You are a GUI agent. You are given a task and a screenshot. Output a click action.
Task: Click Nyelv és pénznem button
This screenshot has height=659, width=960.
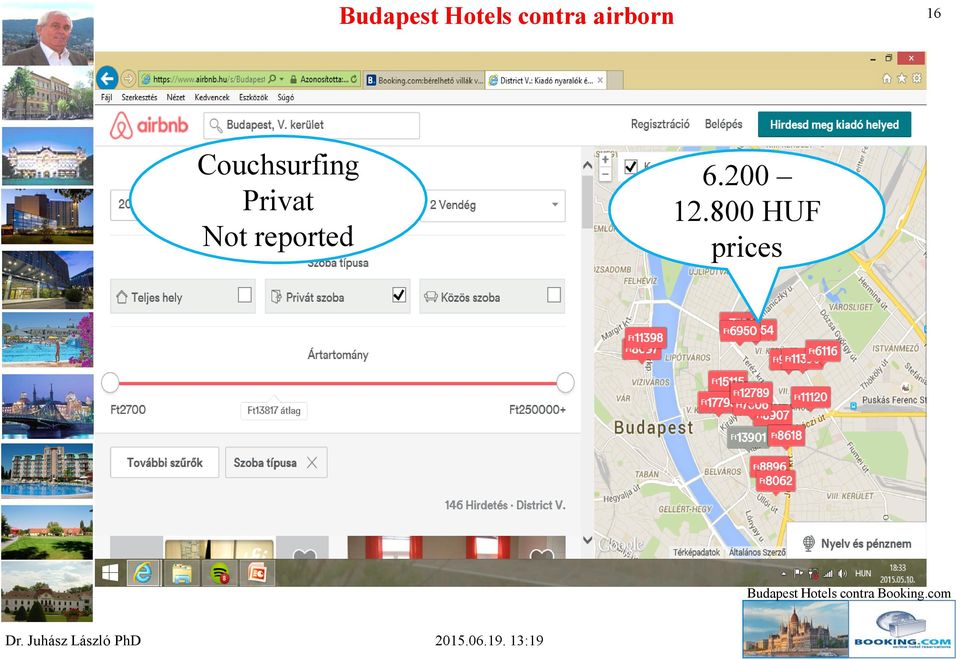point(857,543)
